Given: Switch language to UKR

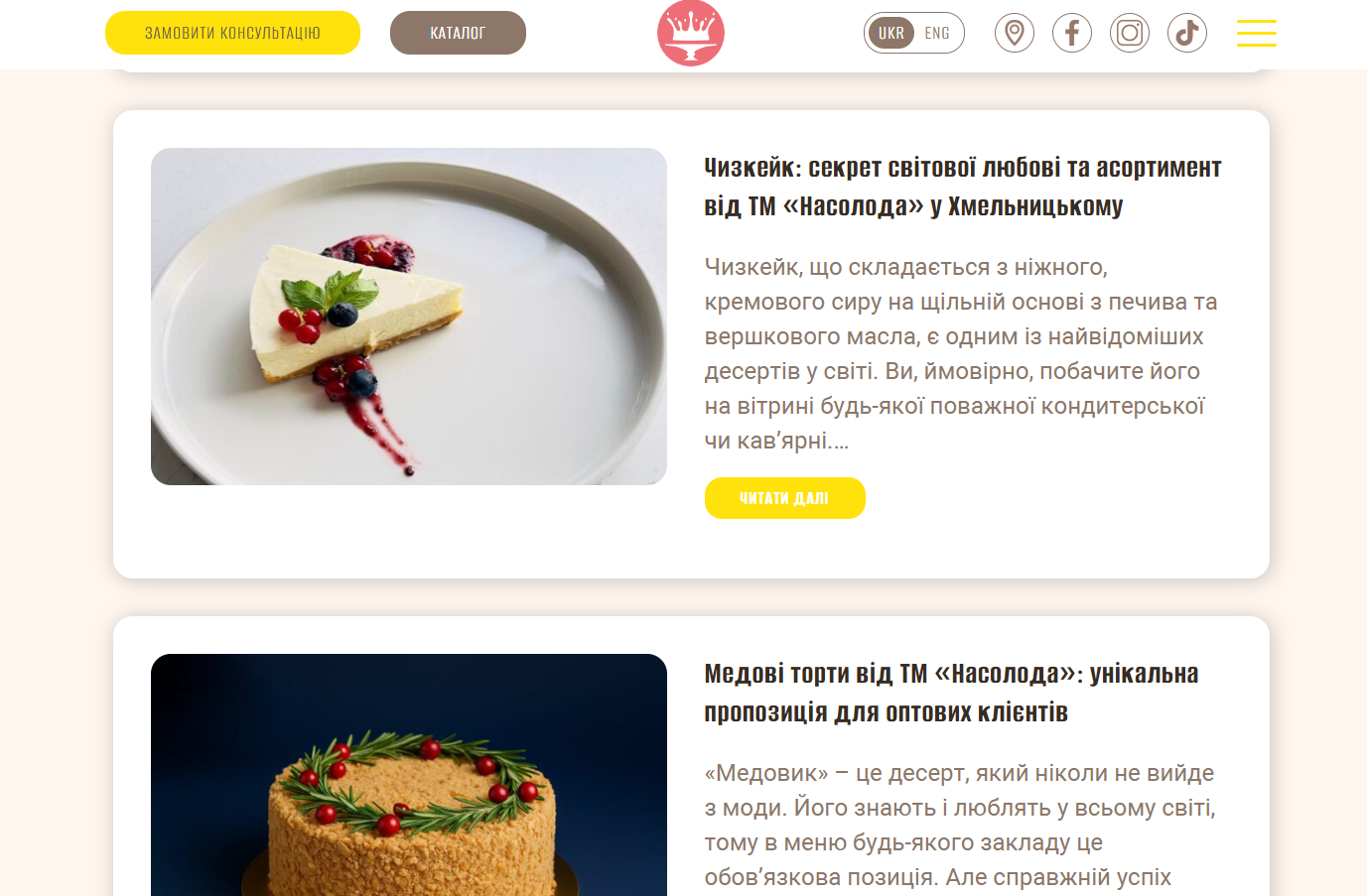Looking at the screenshot, I should pyautogui.click(x=890, y=33).
